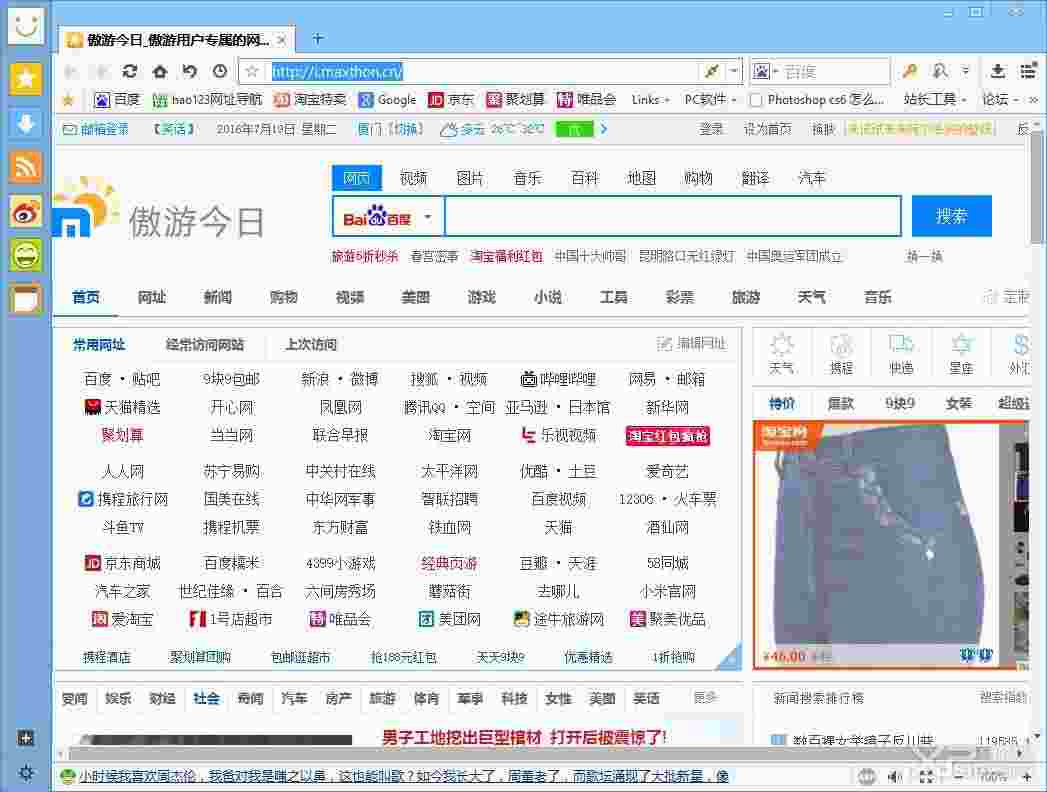Open Favorites star in the left sidebar
The image size is (1047, 792).
click(x=25, y=79)
